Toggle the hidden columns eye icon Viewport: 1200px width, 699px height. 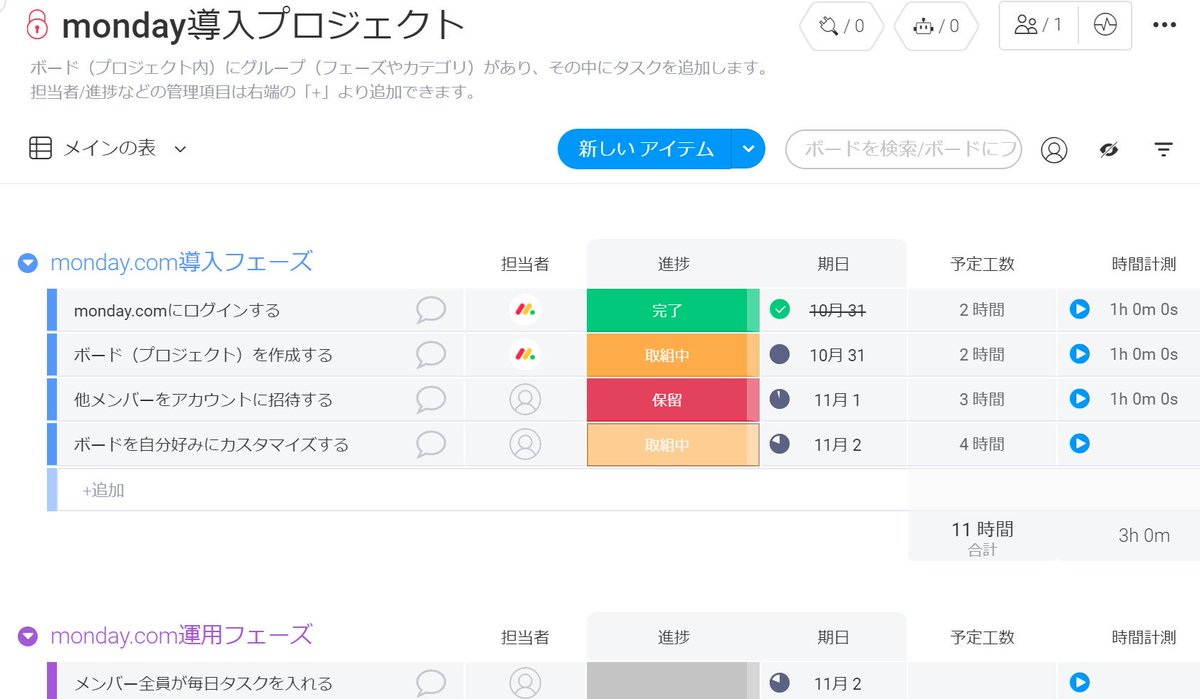(1108, 150)
